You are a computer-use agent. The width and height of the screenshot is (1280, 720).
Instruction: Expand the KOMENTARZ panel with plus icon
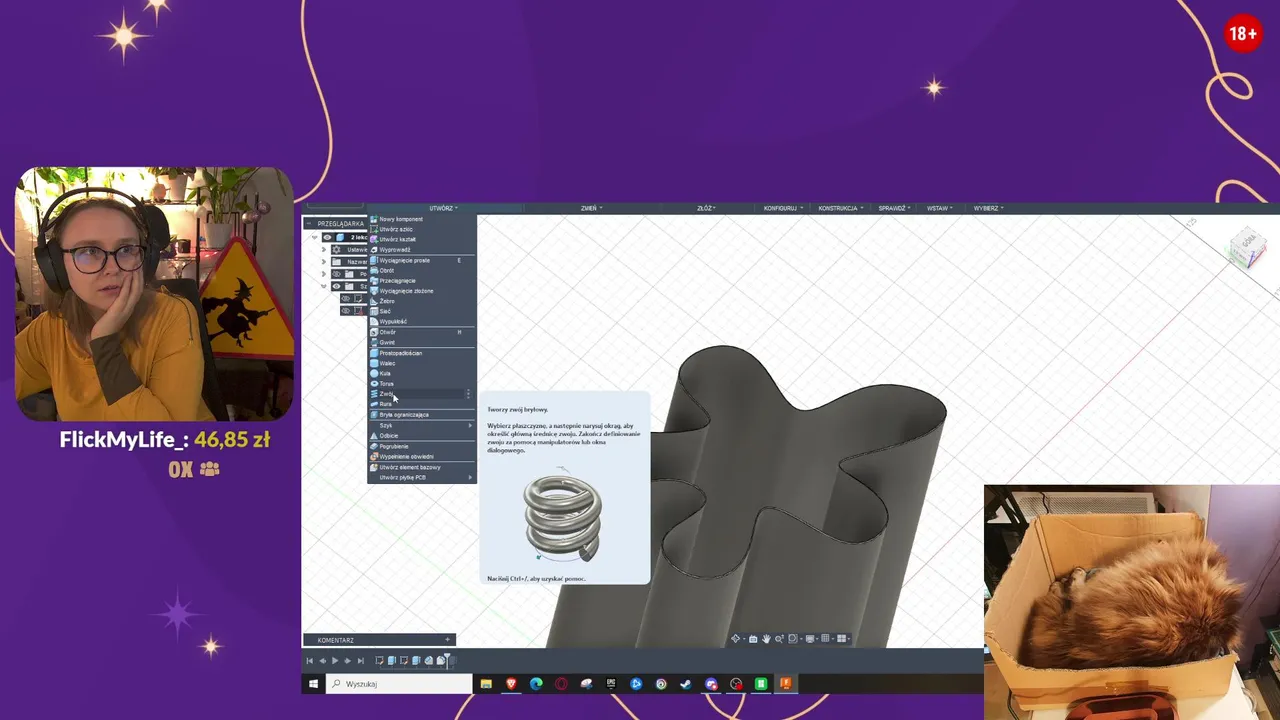(447, 639)
